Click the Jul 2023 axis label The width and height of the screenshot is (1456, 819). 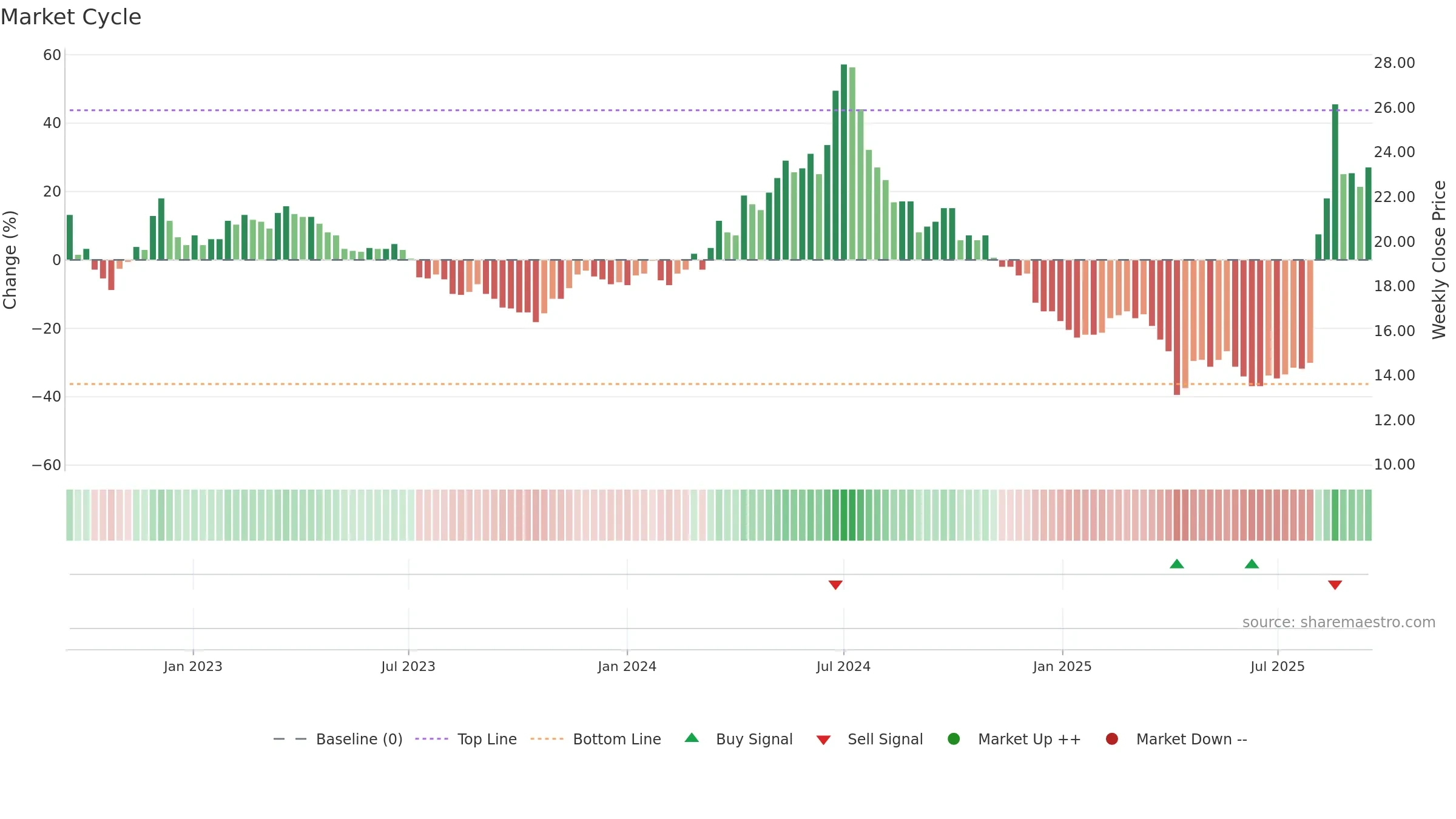pyautogui.click(x=408, y=666)
